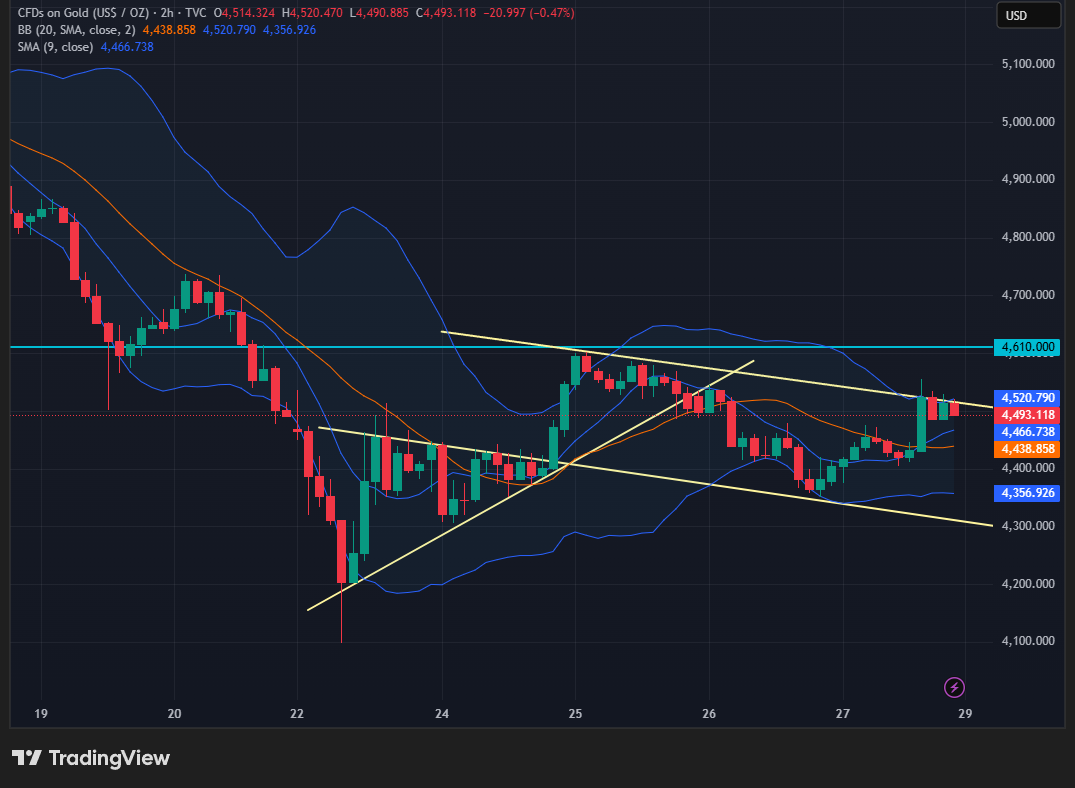Image resolution: width=1075 pixels, height=788 pixels.
Task: Click the 4,356.926 lower band price label
Action: (1028, 493)
